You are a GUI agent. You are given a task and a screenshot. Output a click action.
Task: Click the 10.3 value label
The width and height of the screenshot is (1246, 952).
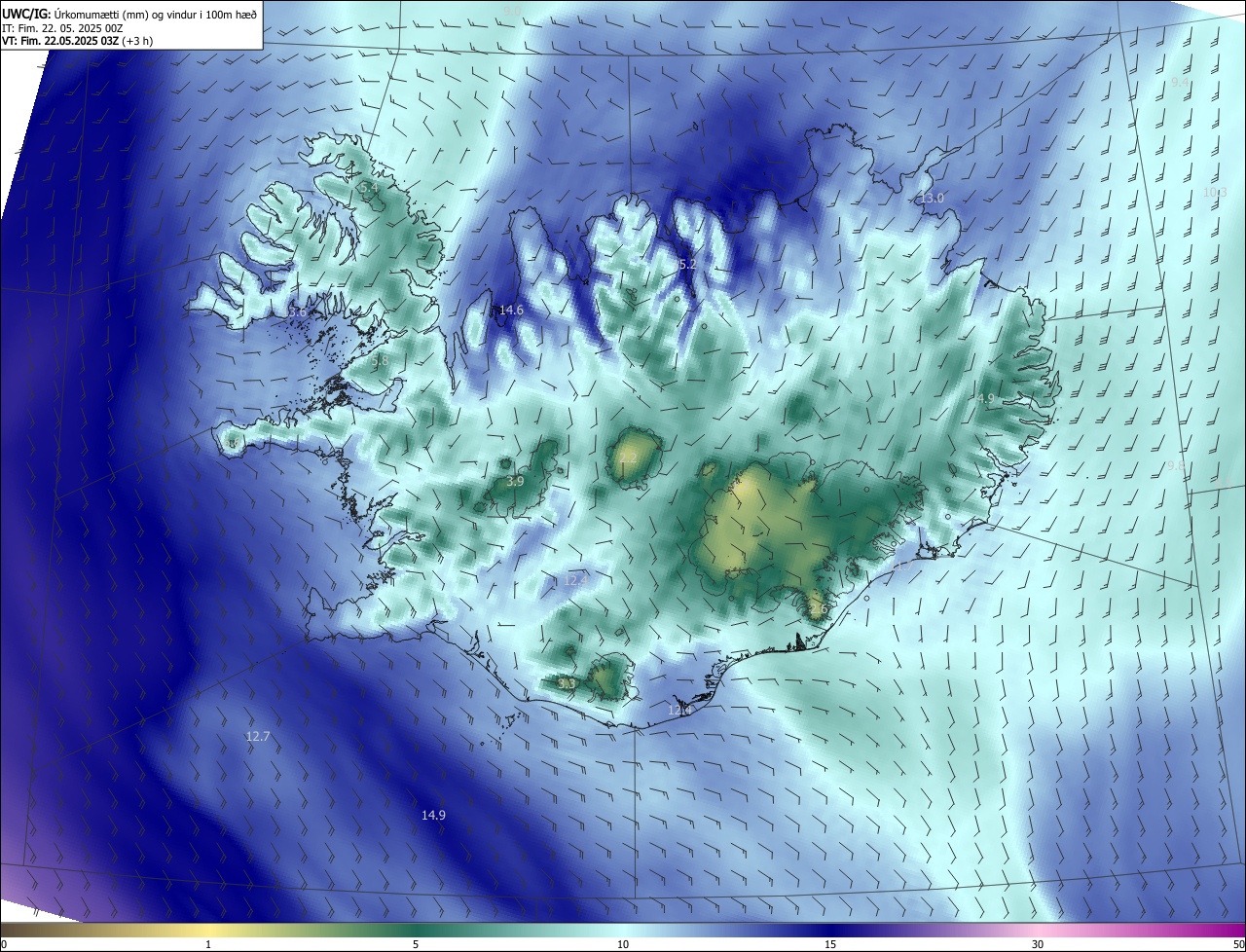[x=1215, y=192]
